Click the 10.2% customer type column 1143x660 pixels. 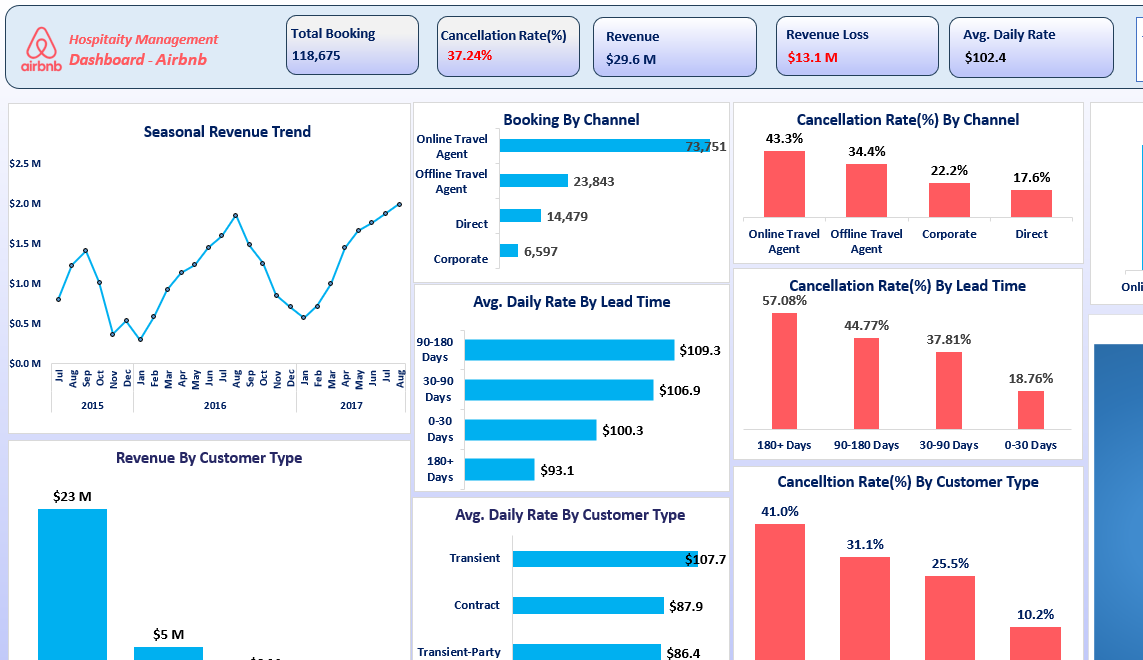point(1035,643)
